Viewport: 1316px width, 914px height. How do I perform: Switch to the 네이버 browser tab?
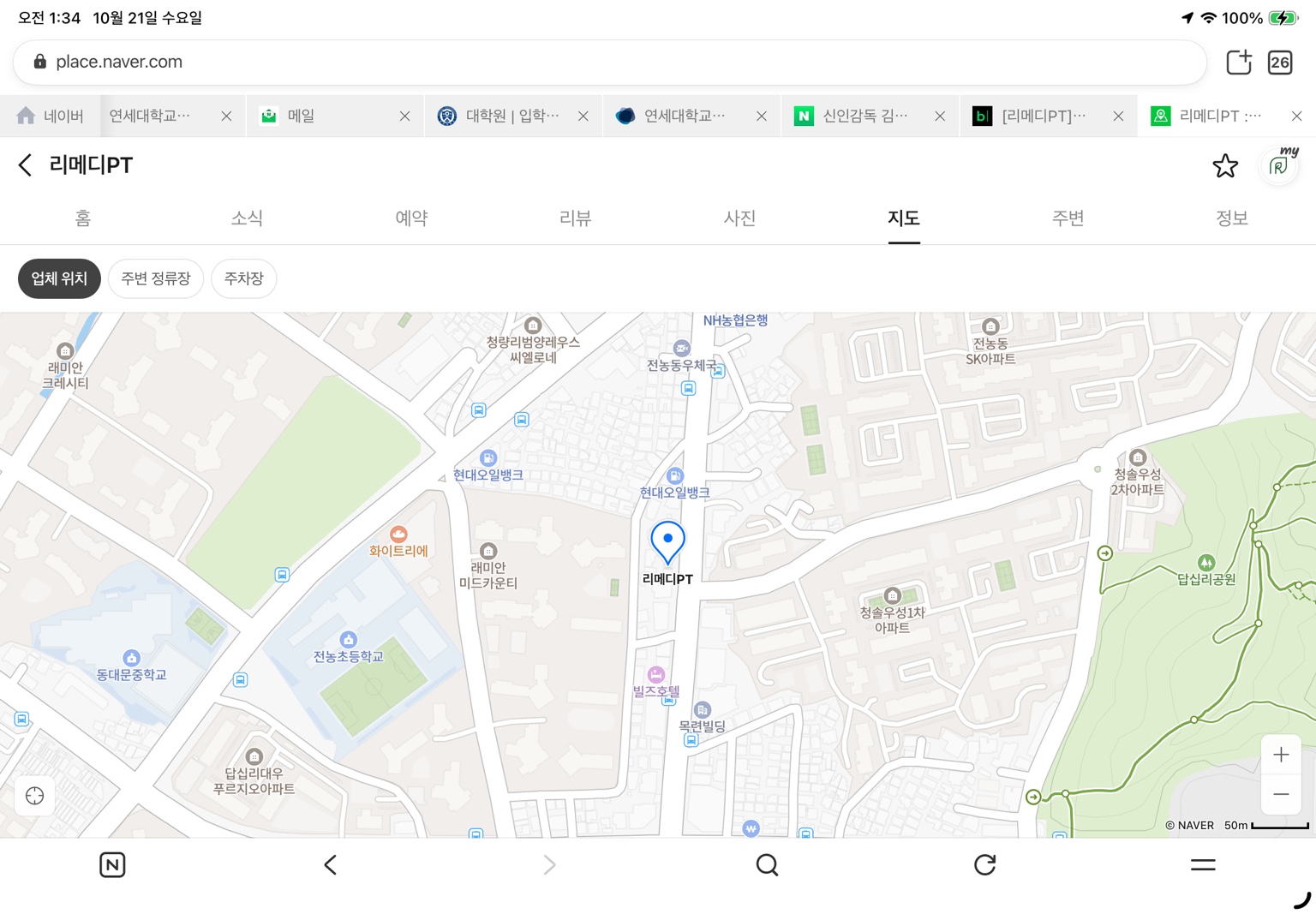coord(50,116)
